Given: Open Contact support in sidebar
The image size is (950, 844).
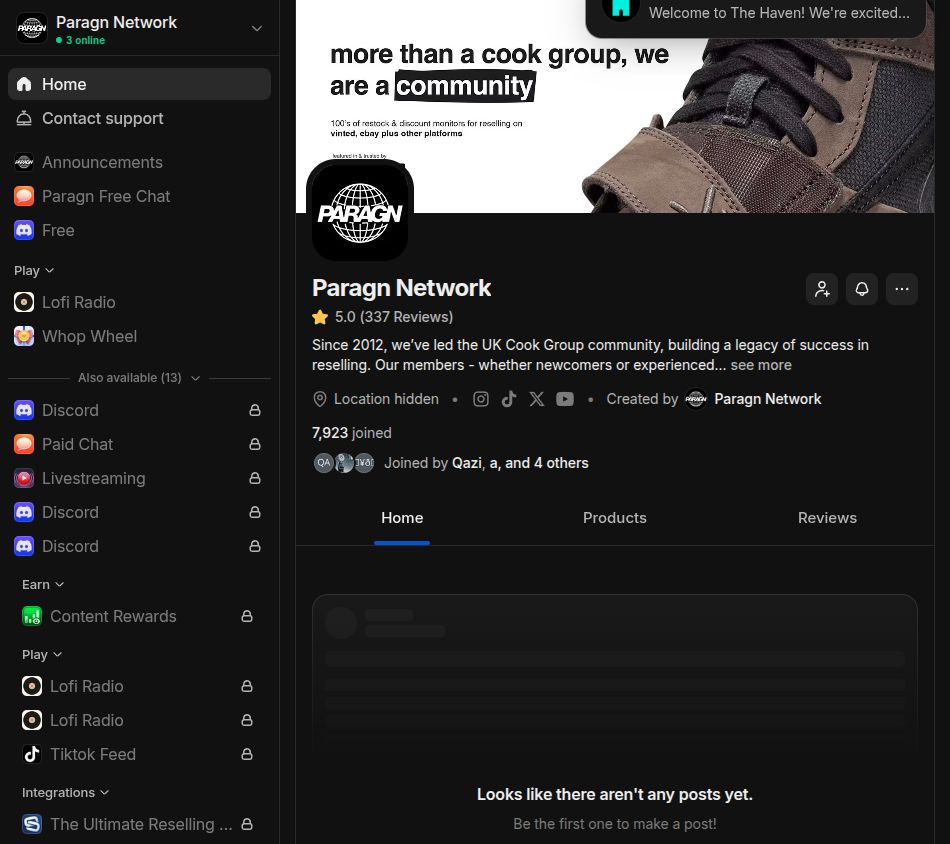Looking at the screenshot, I should click(139, 118).
